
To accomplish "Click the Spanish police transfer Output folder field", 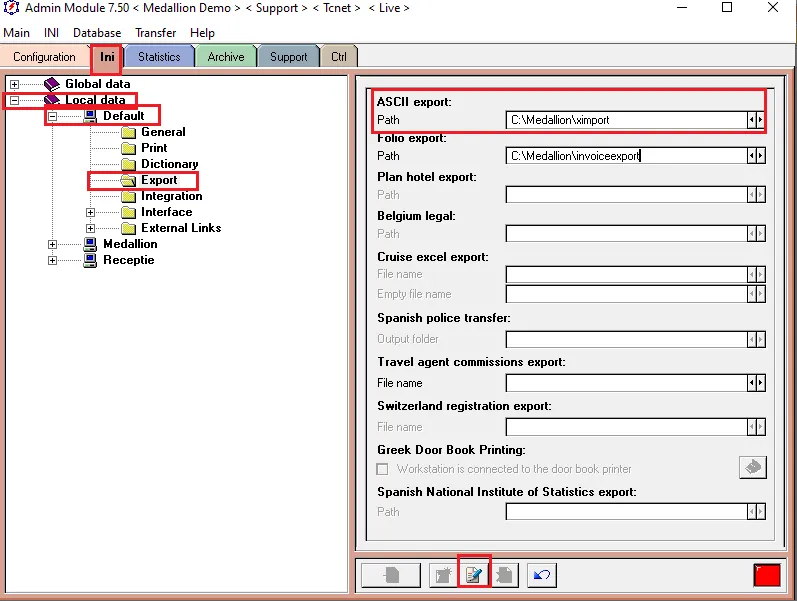I will 626,339.
